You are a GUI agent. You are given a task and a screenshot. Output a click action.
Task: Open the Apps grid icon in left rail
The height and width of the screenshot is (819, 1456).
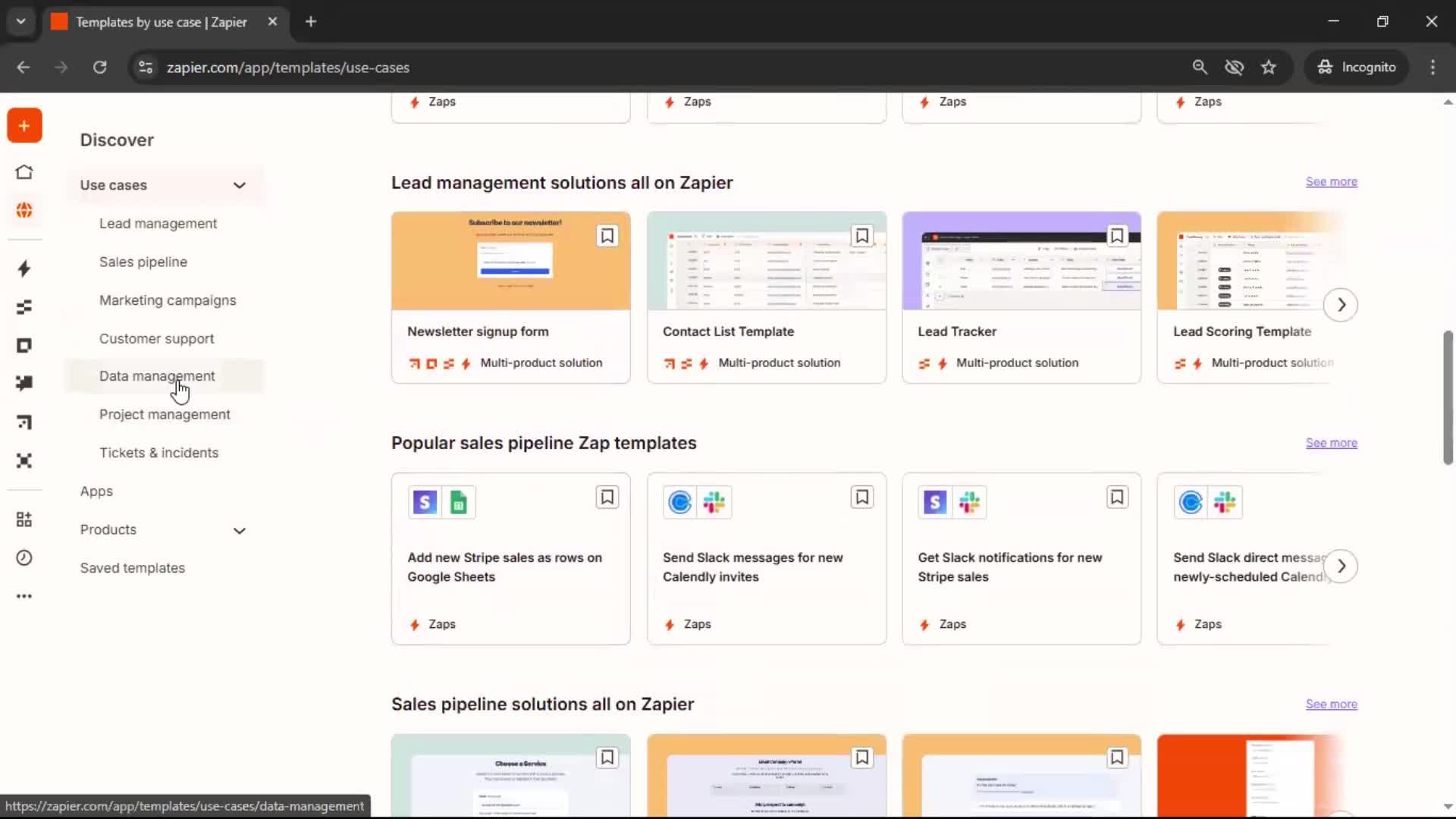pyautogui.click(x=24, y=519)
